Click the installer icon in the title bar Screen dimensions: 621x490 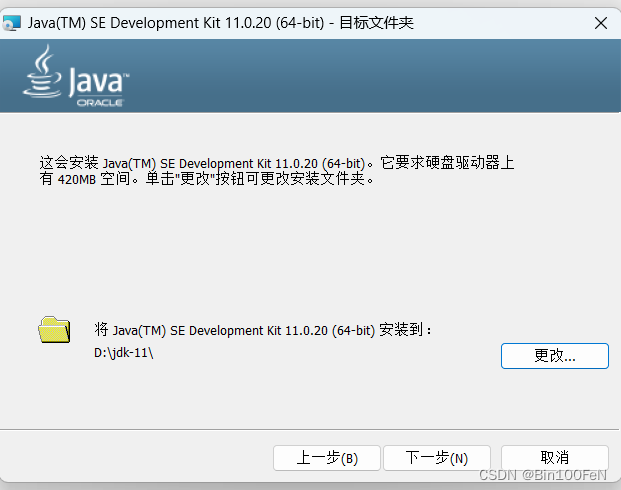(11, 23)
